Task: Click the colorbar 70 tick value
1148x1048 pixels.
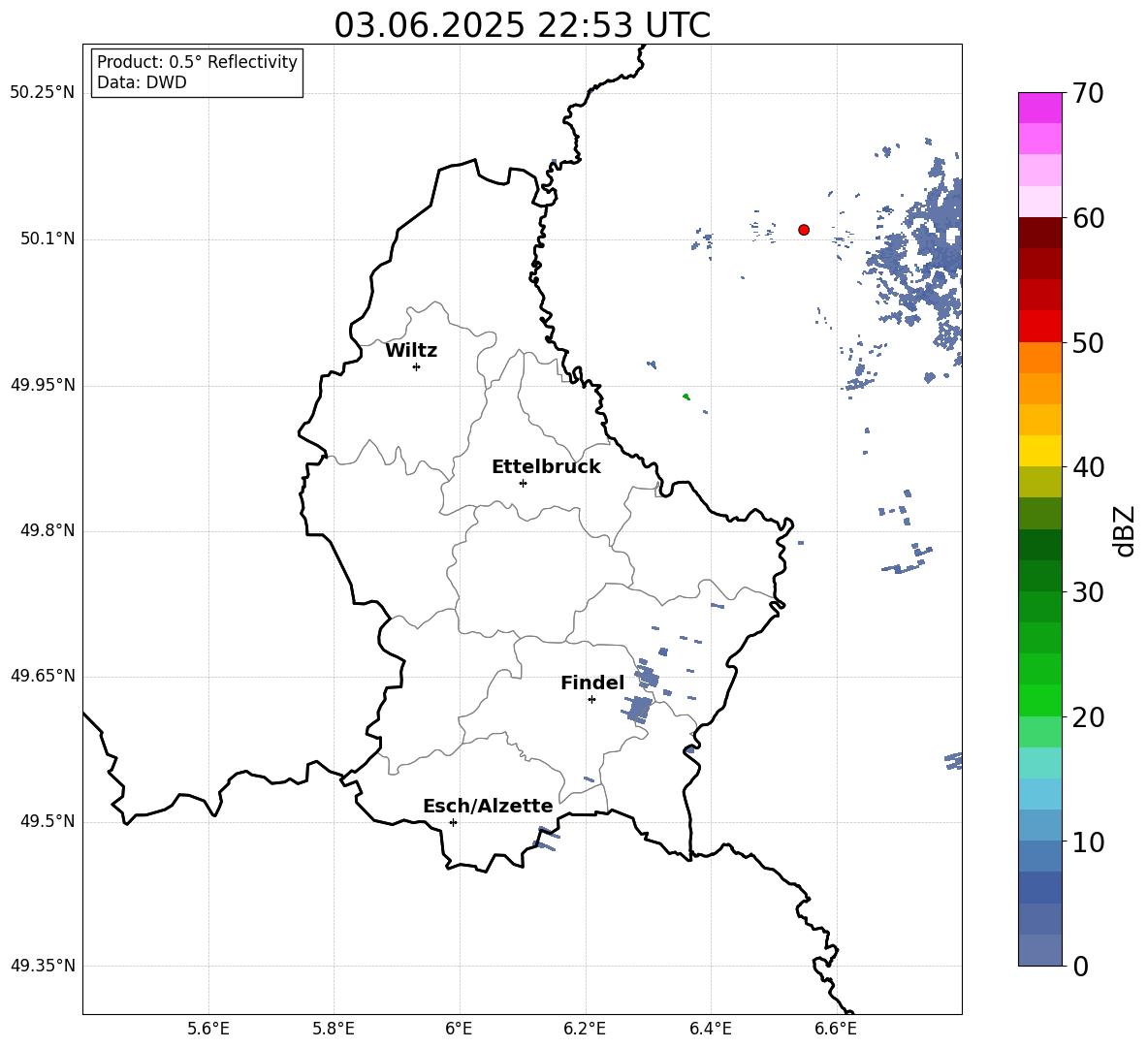Action: point(1087,94)
